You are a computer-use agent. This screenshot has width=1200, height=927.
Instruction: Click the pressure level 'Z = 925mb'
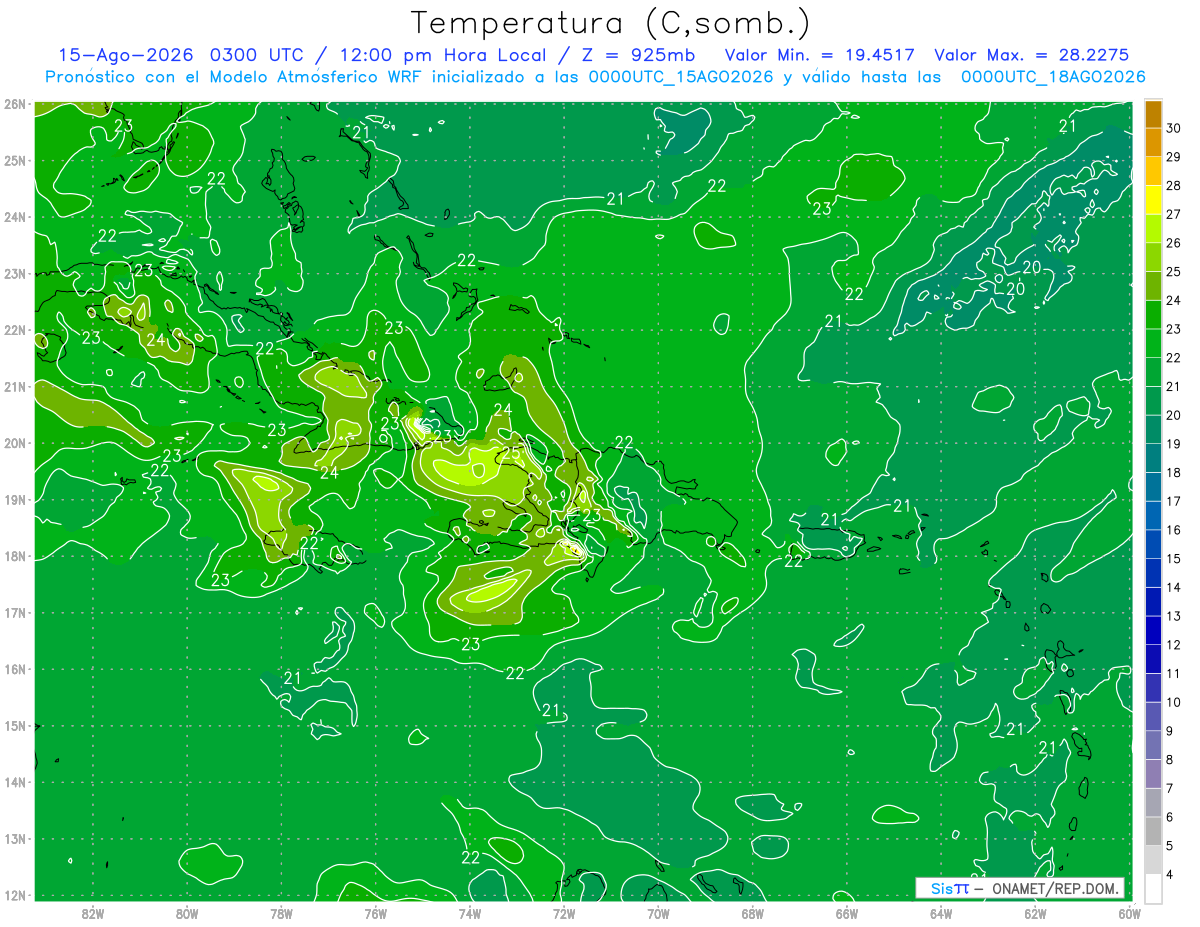tap(639, 55)
